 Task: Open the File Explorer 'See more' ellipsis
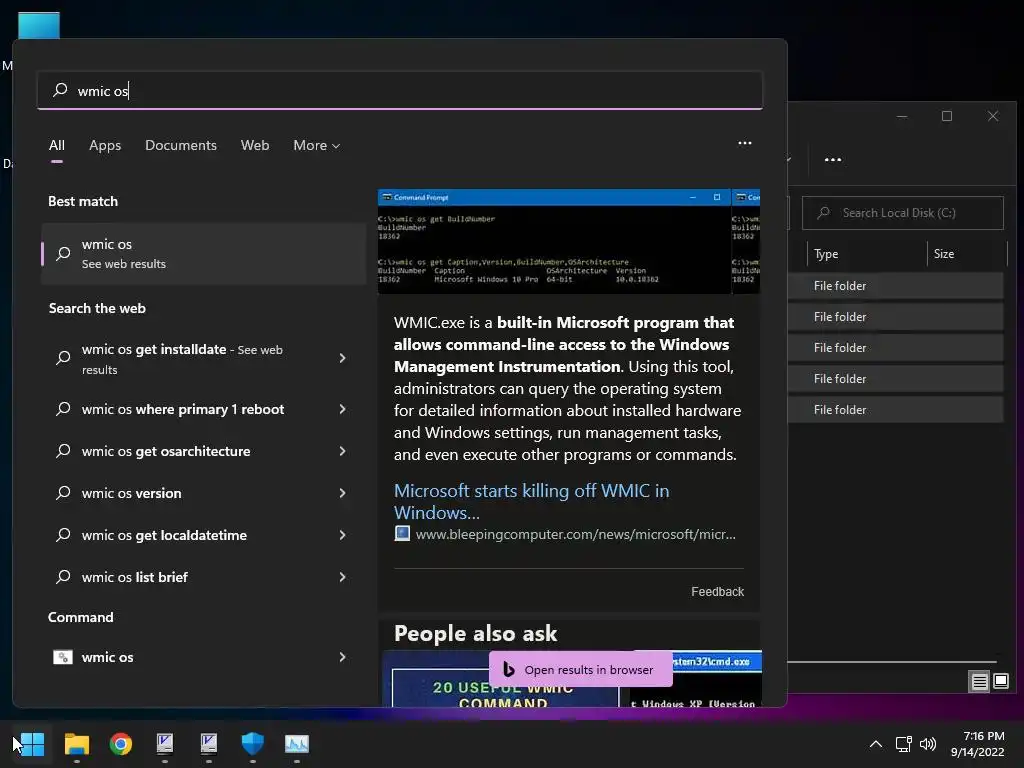pos(833,159)
